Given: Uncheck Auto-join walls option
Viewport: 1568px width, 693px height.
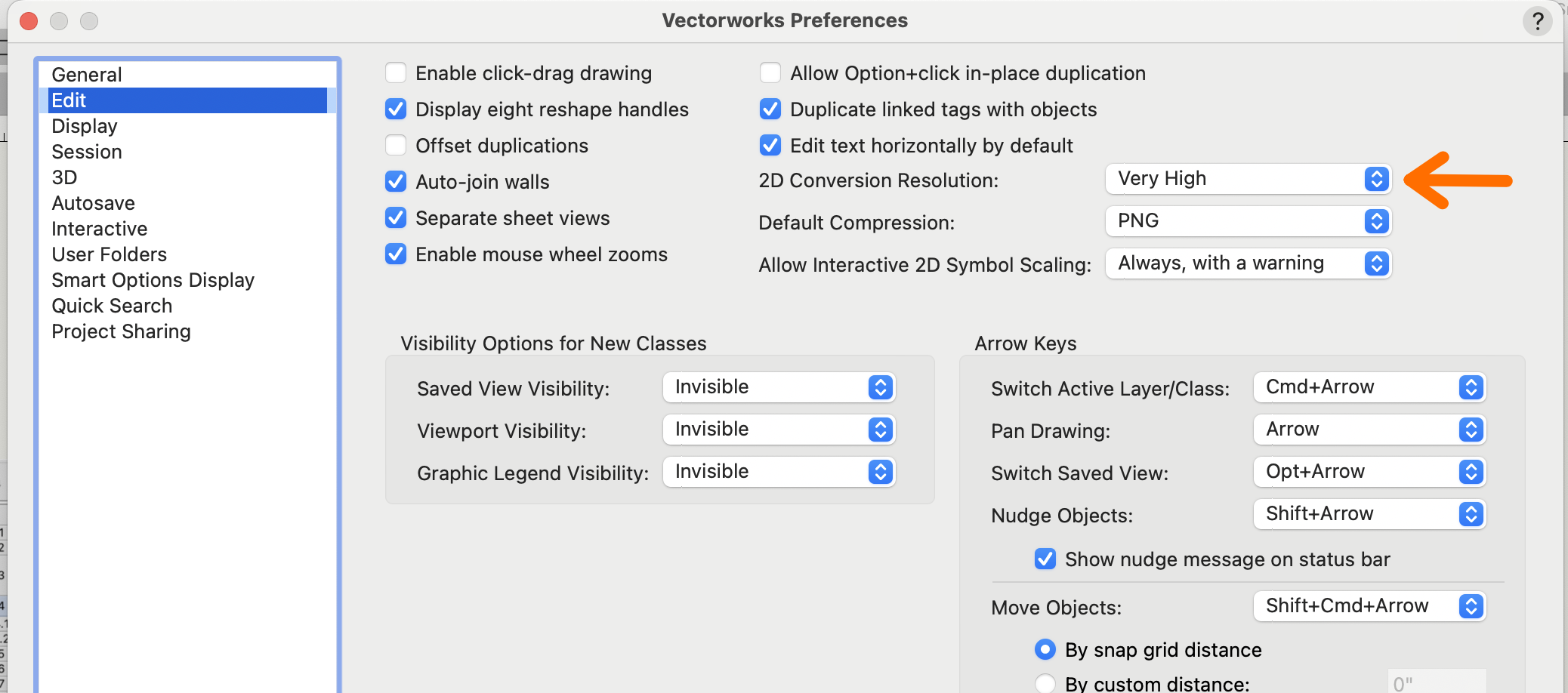Looking at the screenshot, I should (396, 182).
